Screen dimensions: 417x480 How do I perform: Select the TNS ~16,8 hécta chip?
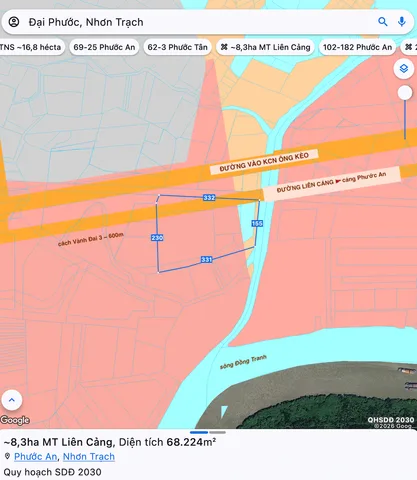pos(31,47)
